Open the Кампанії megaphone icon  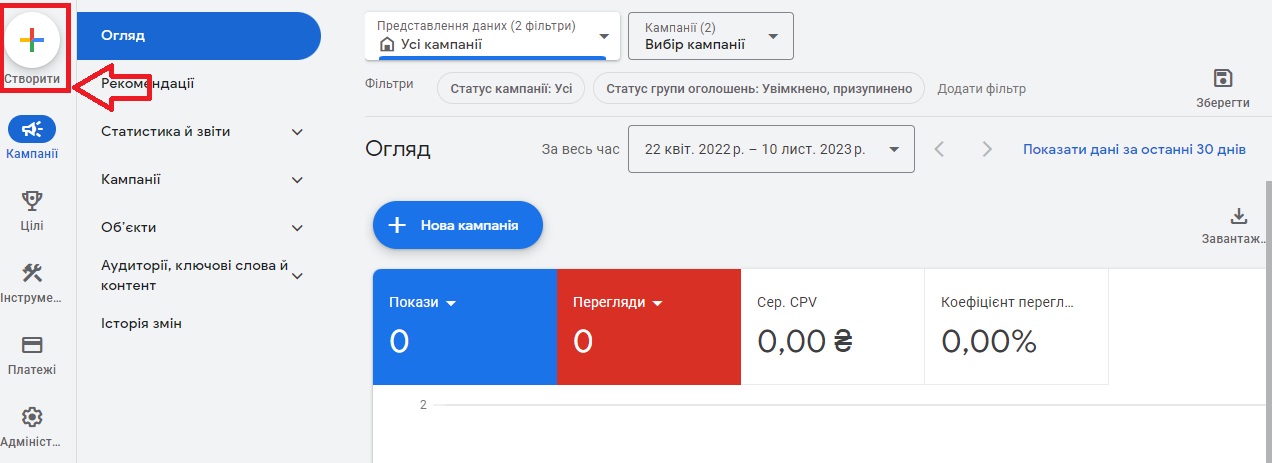click(32, 129)
